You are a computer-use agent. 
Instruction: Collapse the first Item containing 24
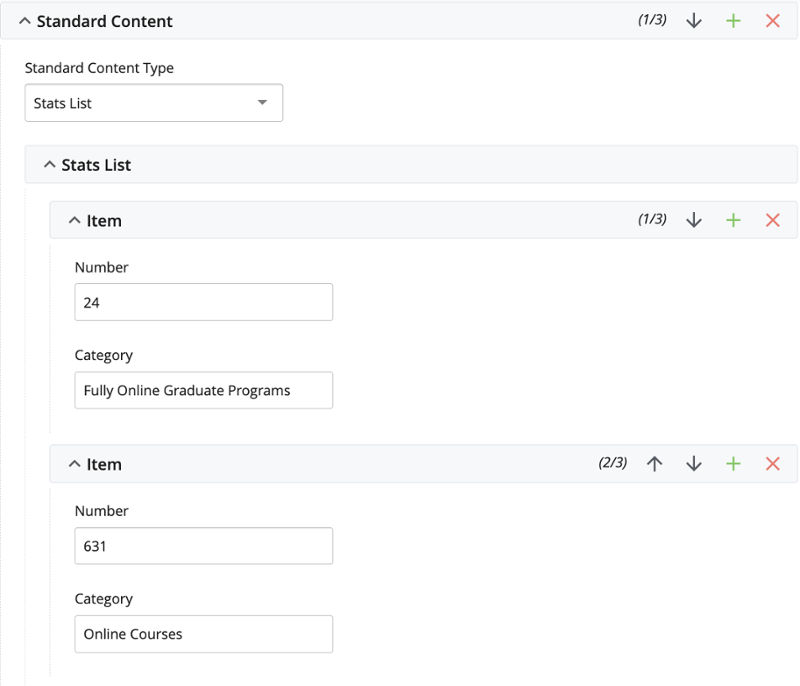click(74, 220)
